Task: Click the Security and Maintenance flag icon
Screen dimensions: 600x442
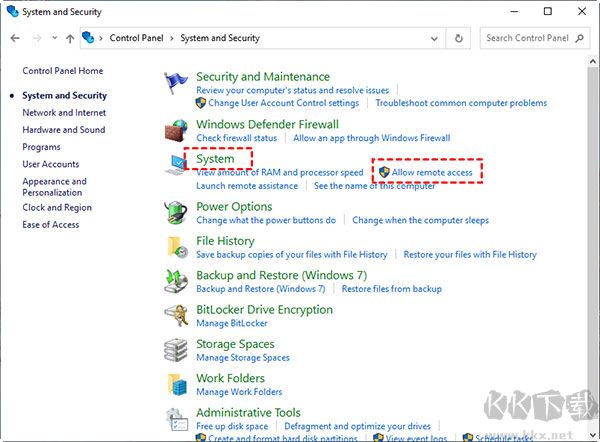Action: coord(177,83)
